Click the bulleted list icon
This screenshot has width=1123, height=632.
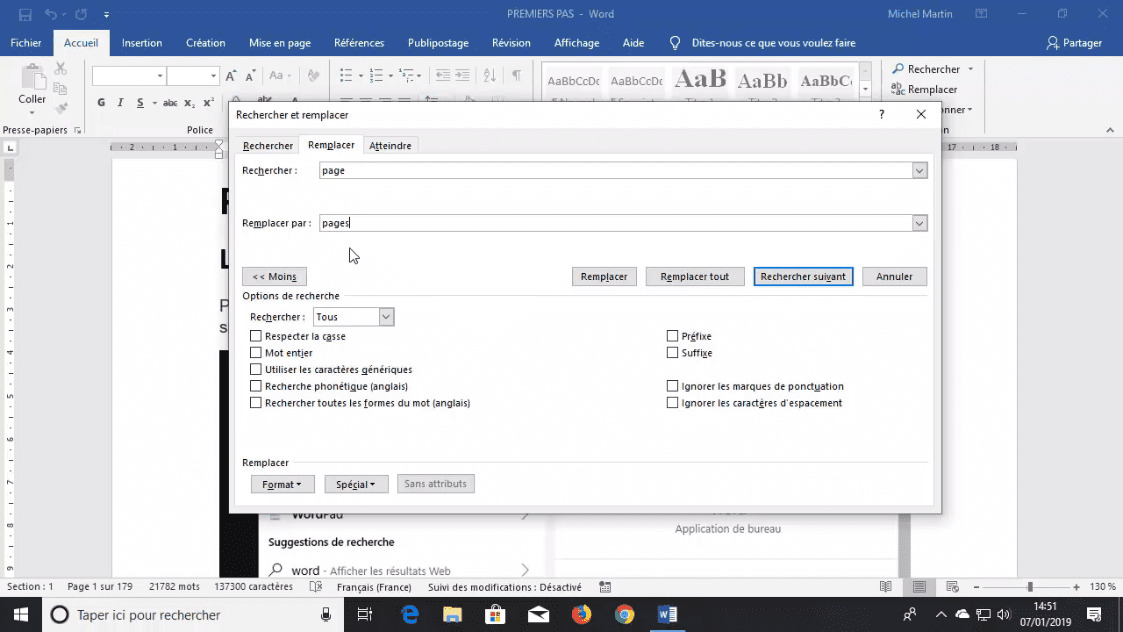[x=346, y=75]
